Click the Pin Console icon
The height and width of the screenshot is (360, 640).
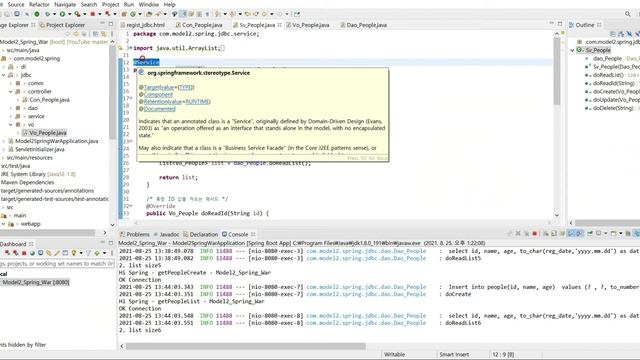coord(590,233)
